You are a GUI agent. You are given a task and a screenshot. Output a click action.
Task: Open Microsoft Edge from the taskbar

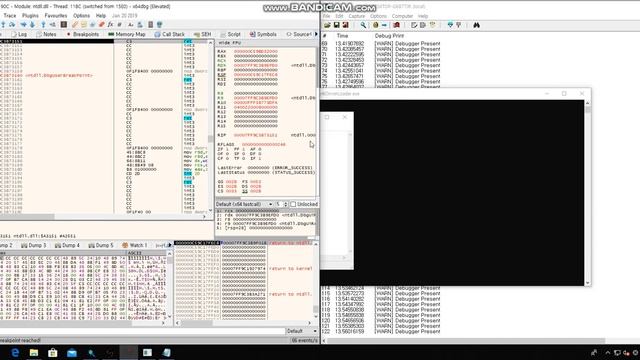point(15,352)
